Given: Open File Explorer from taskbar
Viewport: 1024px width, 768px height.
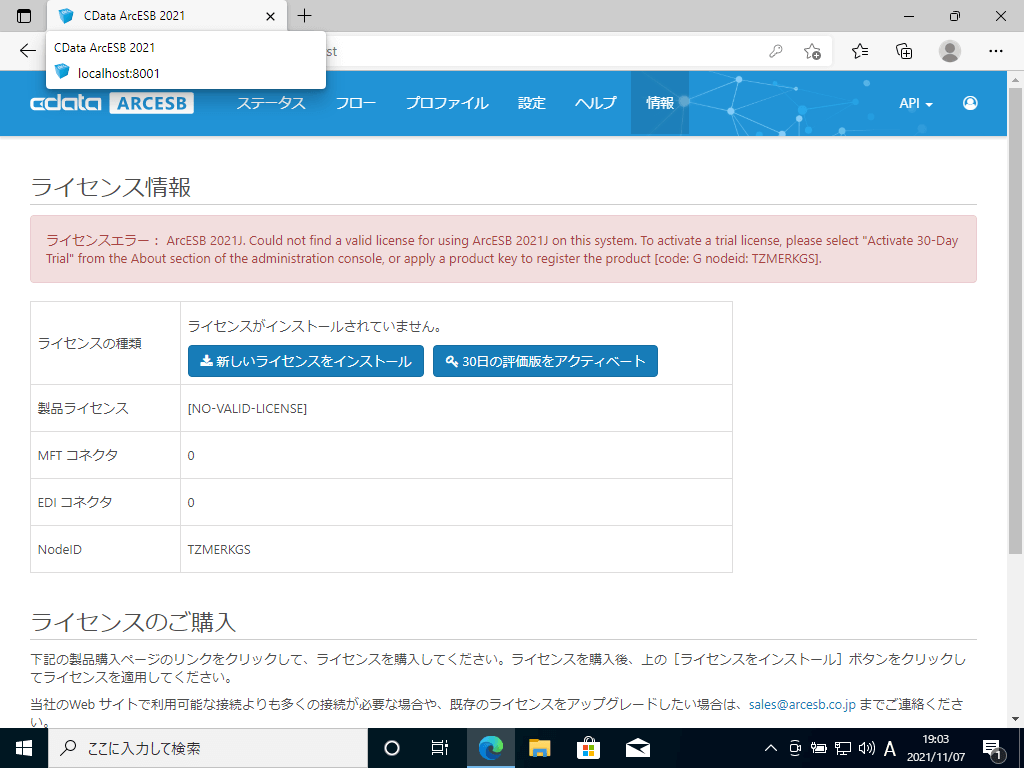Looking at the screenshot, I should (x=539, y=748).
